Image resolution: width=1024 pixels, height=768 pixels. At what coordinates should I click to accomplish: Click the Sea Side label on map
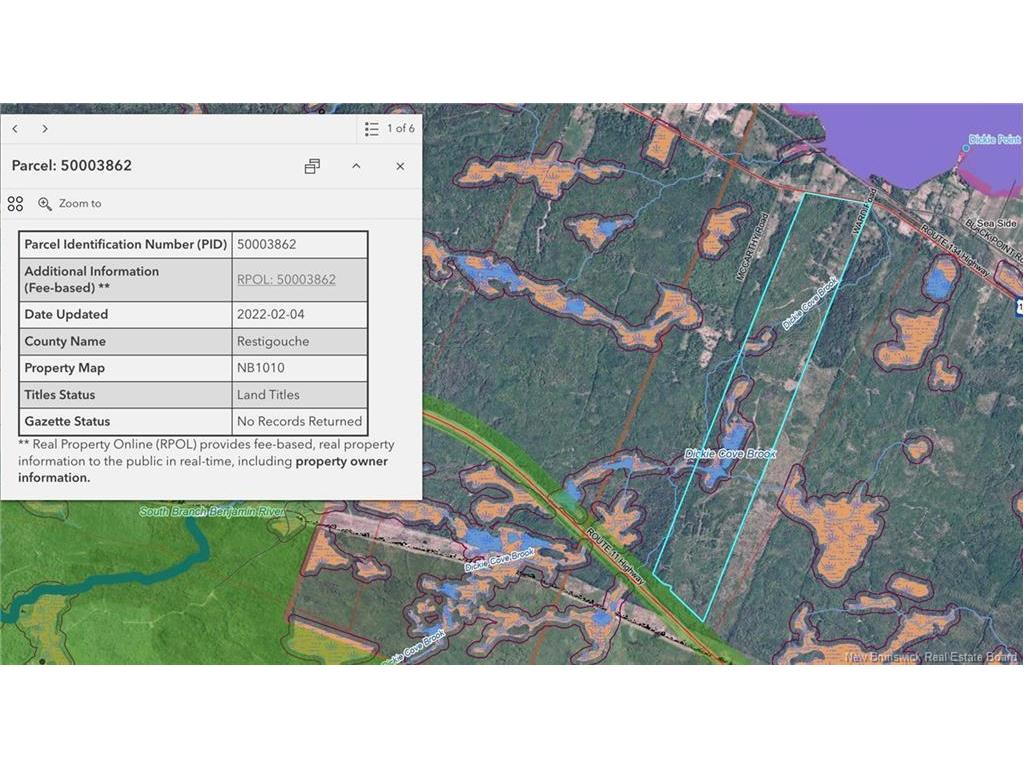(x=996, y=226)
